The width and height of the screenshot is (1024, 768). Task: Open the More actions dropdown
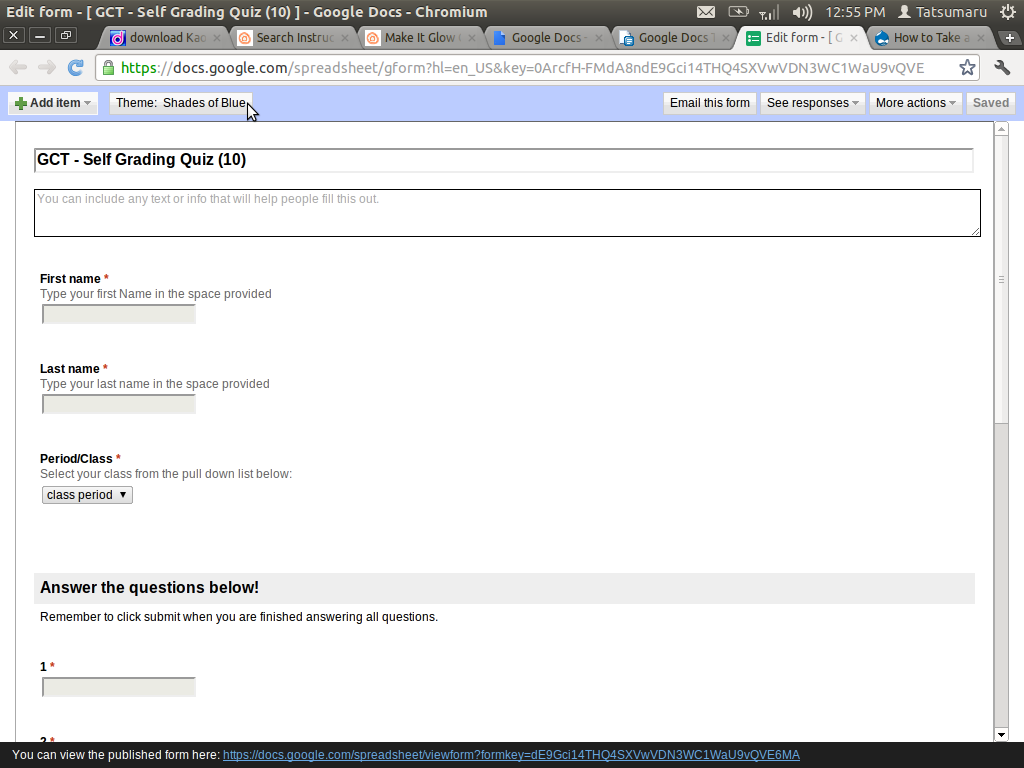(x=914, y=102)
